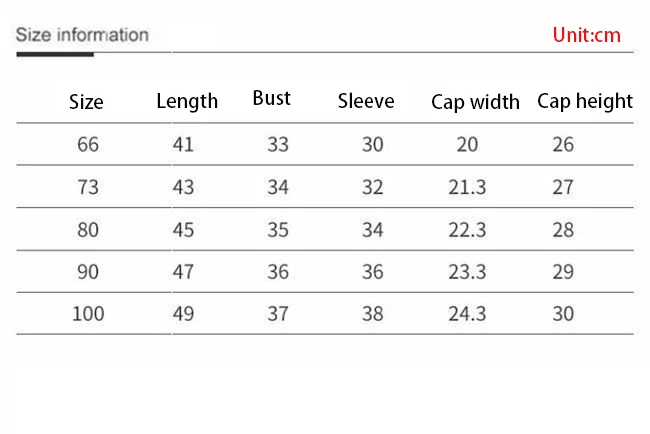The height and width of the screenshot is (434, 650).
Task: Select size 90 row label
Action: [x=88, y=271]
